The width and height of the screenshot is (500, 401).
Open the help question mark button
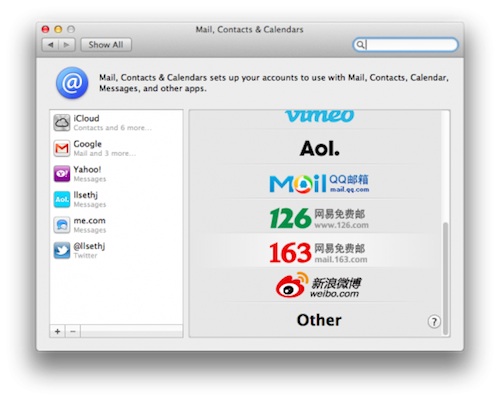(434, 322)
